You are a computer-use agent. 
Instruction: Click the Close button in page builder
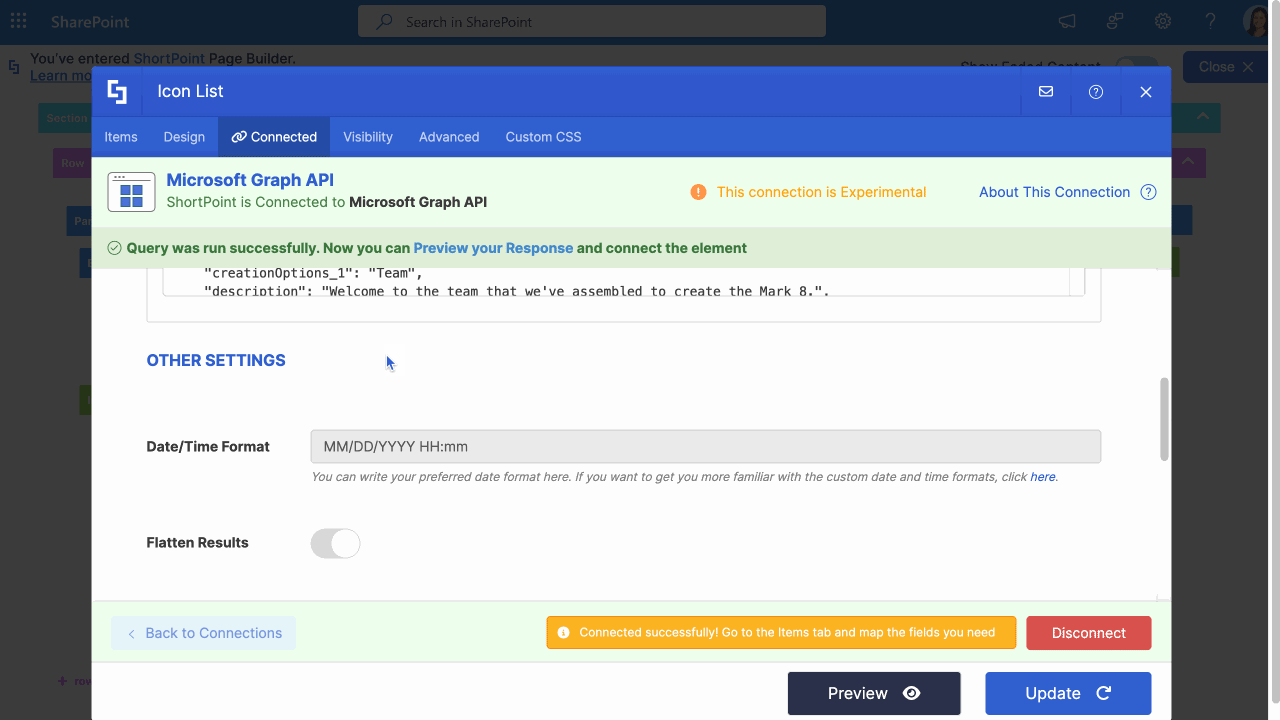pos(1226,67)
